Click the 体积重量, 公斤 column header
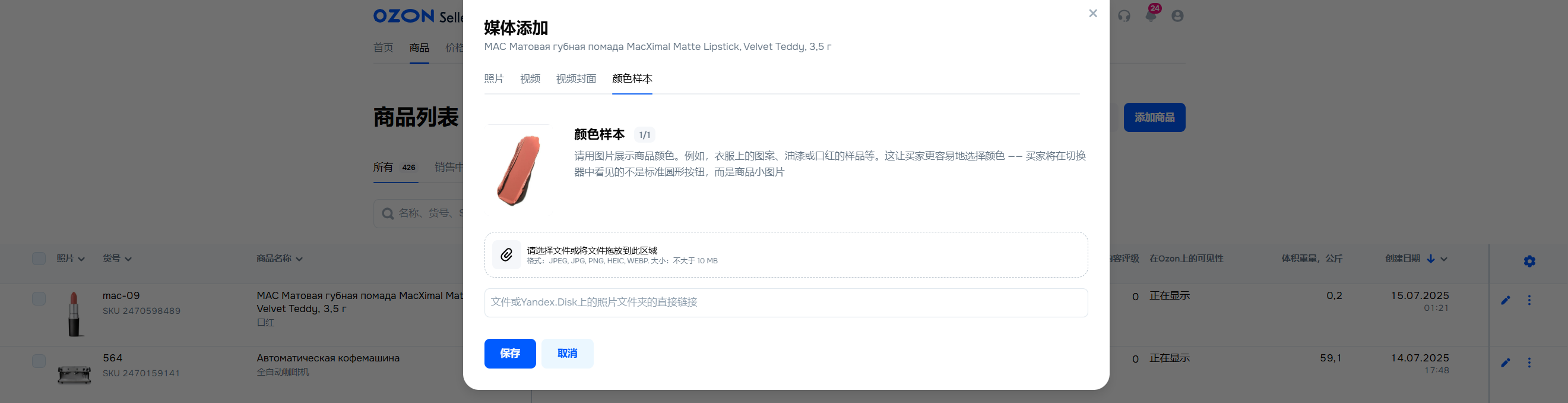 pyautogui.click(x=1312, y=259)
